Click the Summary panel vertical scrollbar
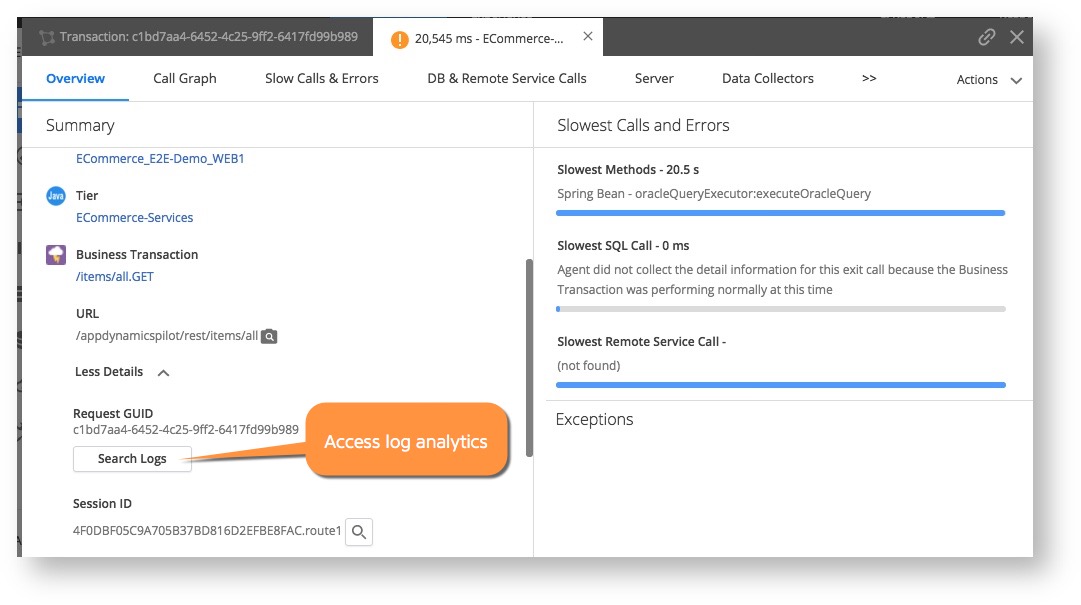 click(x=529, y=358)
